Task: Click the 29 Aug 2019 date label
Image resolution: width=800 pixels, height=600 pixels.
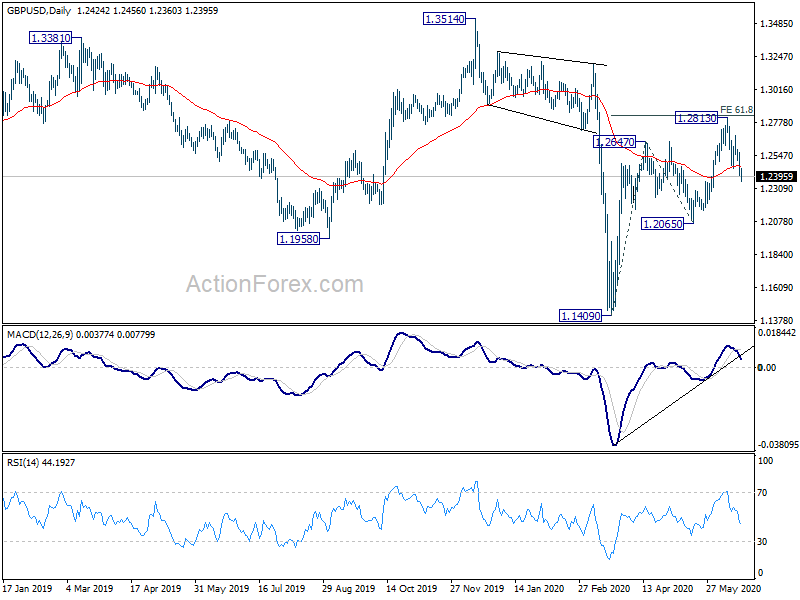Action: pyautogui.click(x=348, y=589)
